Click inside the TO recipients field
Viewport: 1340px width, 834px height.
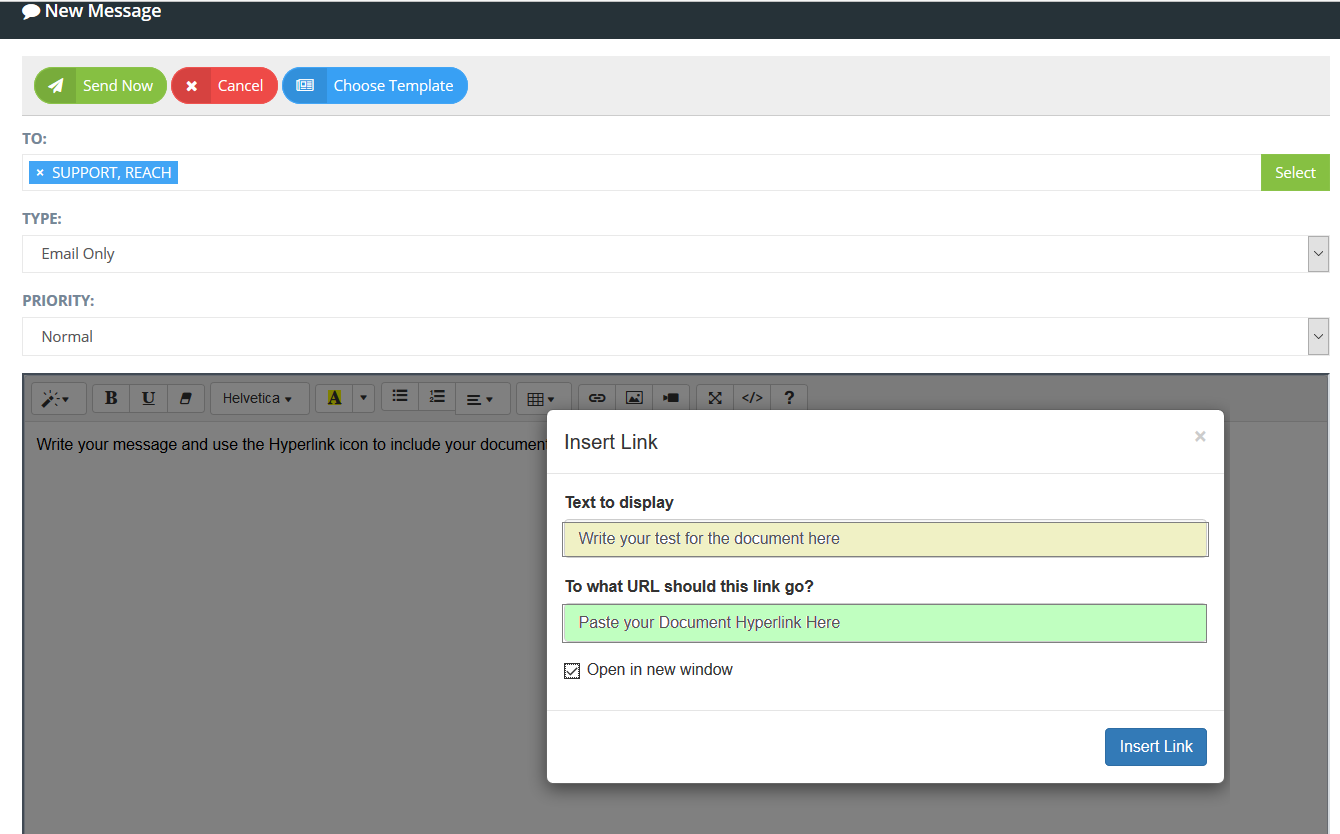click(641, 173)
